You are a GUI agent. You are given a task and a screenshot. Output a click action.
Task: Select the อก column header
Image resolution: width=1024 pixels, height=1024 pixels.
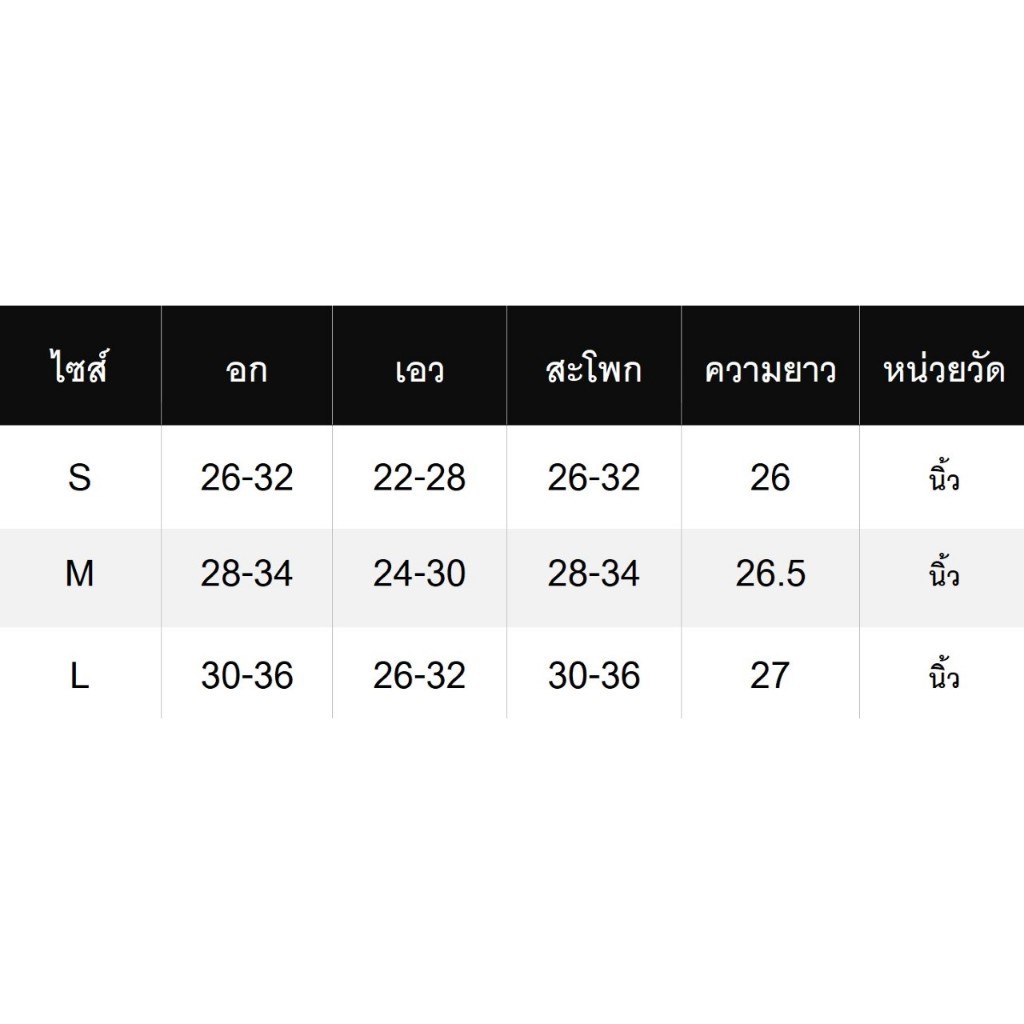(247, 371)
